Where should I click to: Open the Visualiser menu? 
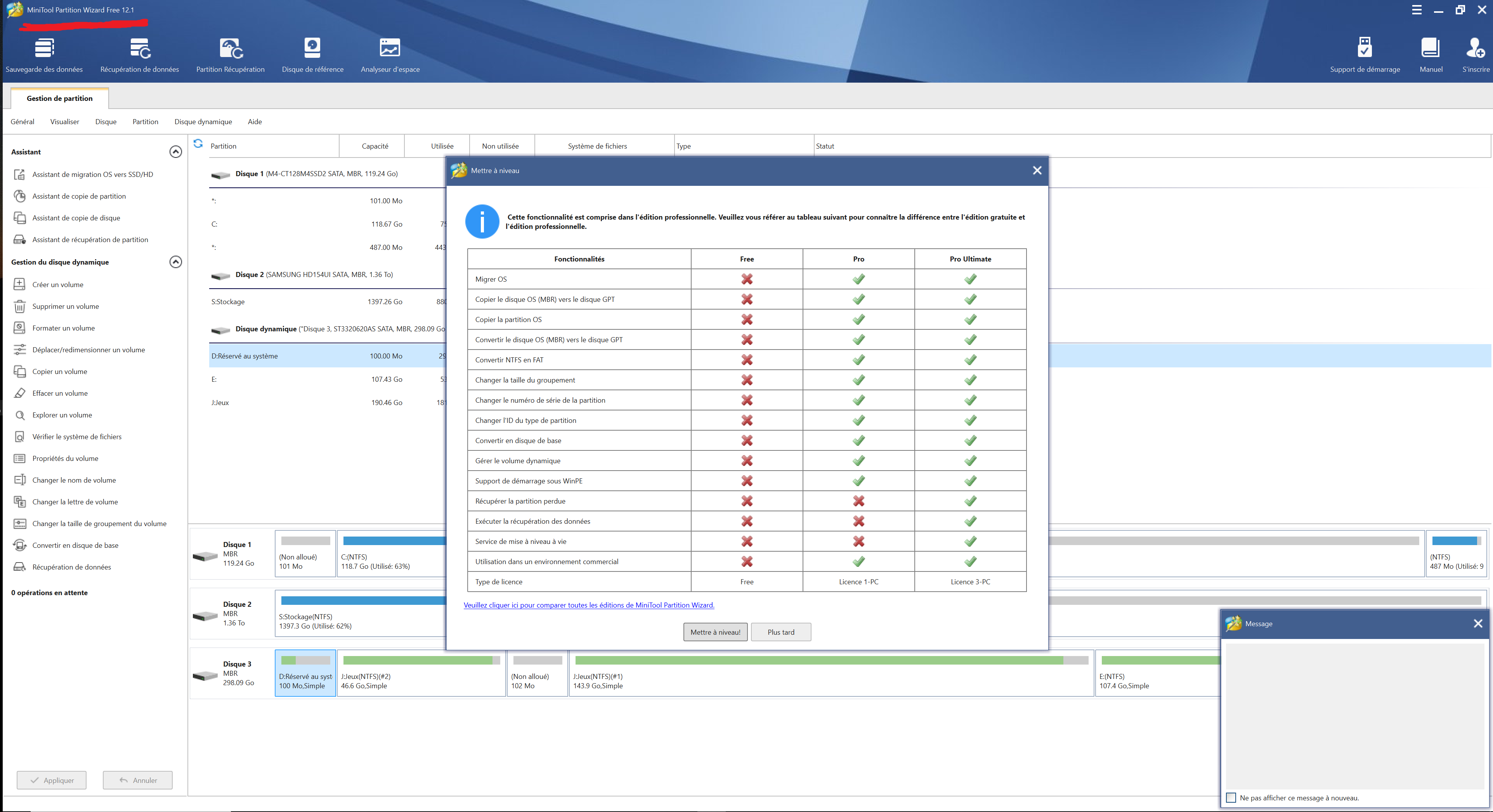point(65,122)
